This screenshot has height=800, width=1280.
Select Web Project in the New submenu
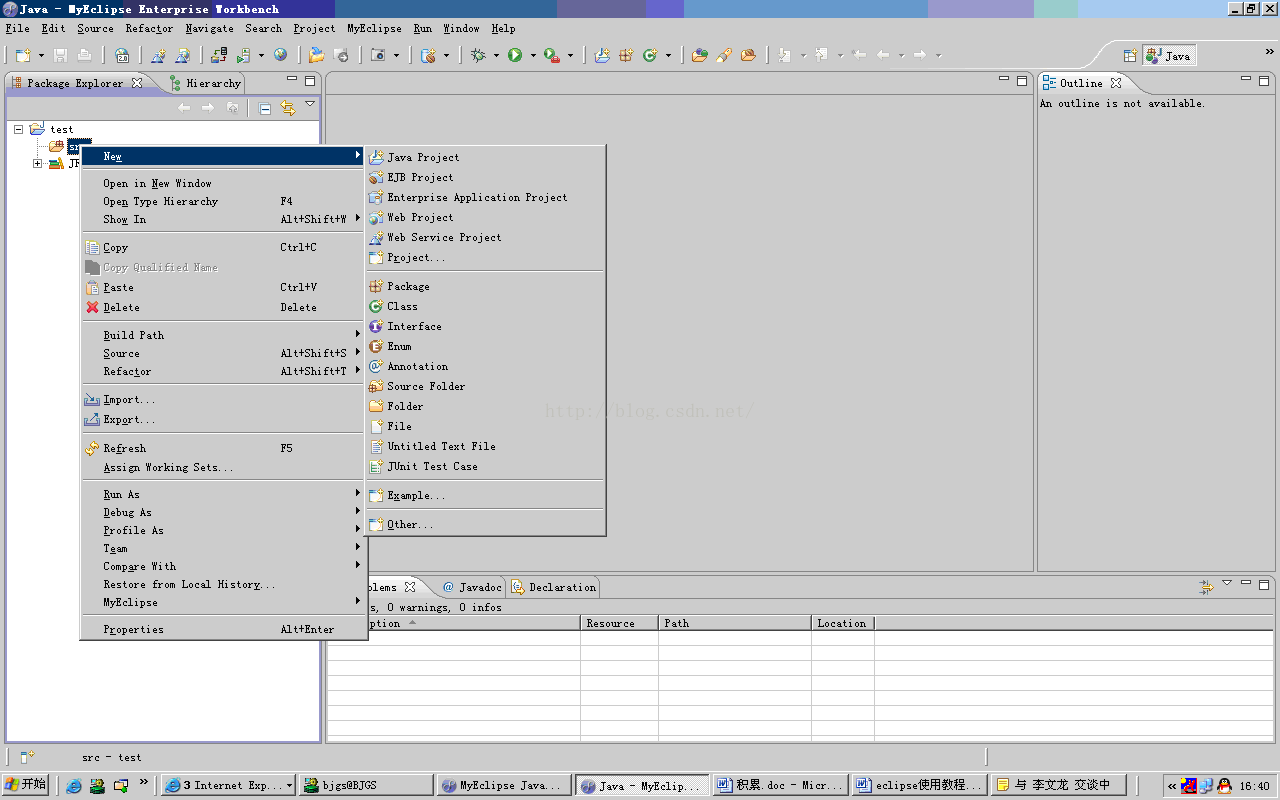[486, 217]
